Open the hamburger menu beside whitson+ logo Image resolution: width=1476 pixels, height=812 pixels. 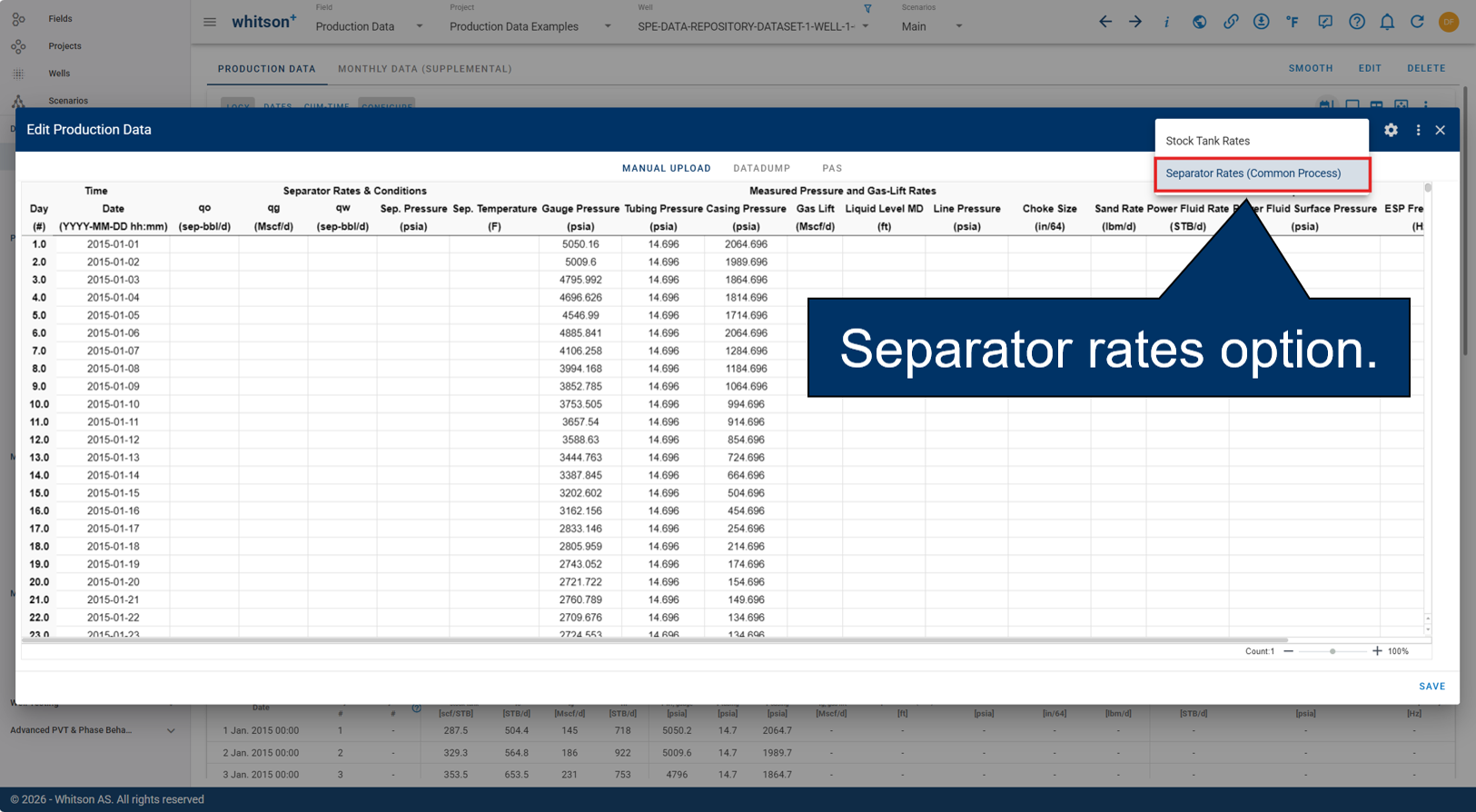[x=210, y=22]
